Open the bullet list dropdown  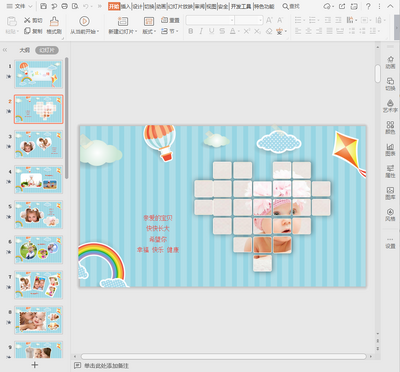tap(300, 20)
